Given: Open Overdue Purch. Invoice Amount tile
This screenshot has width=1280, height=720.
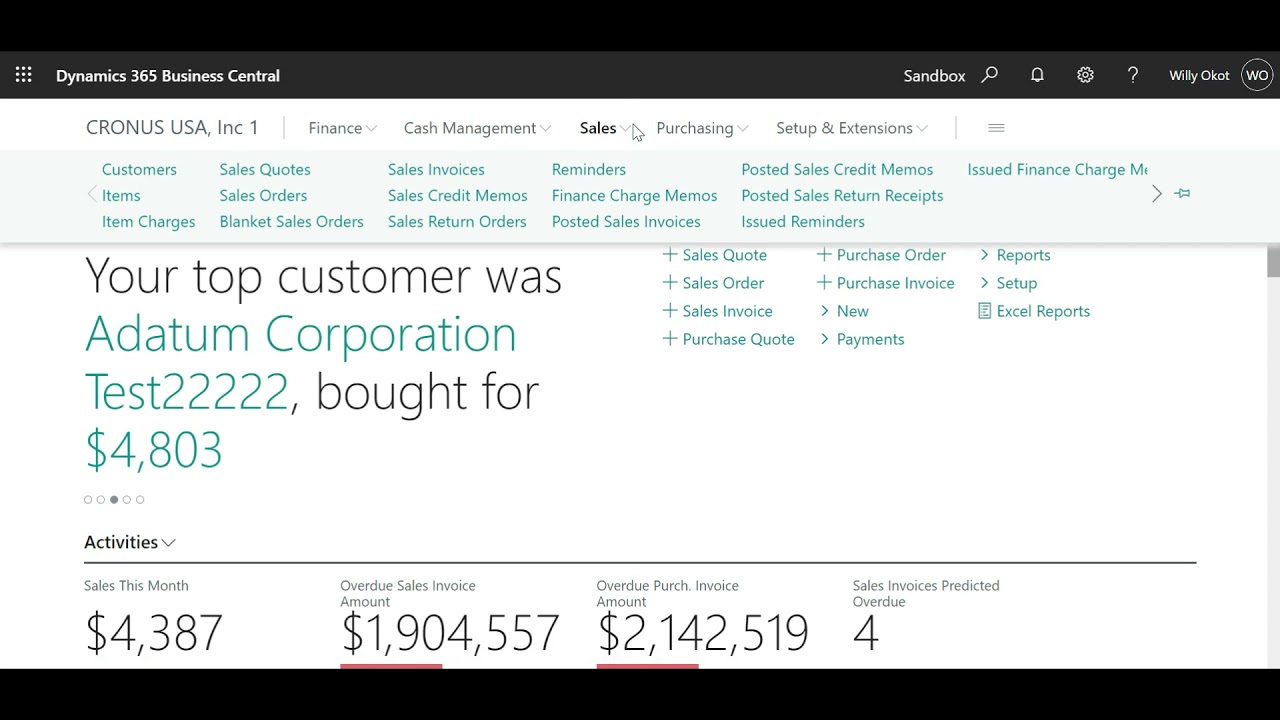Looking at the screenshot, I should (x=702, y=622).
